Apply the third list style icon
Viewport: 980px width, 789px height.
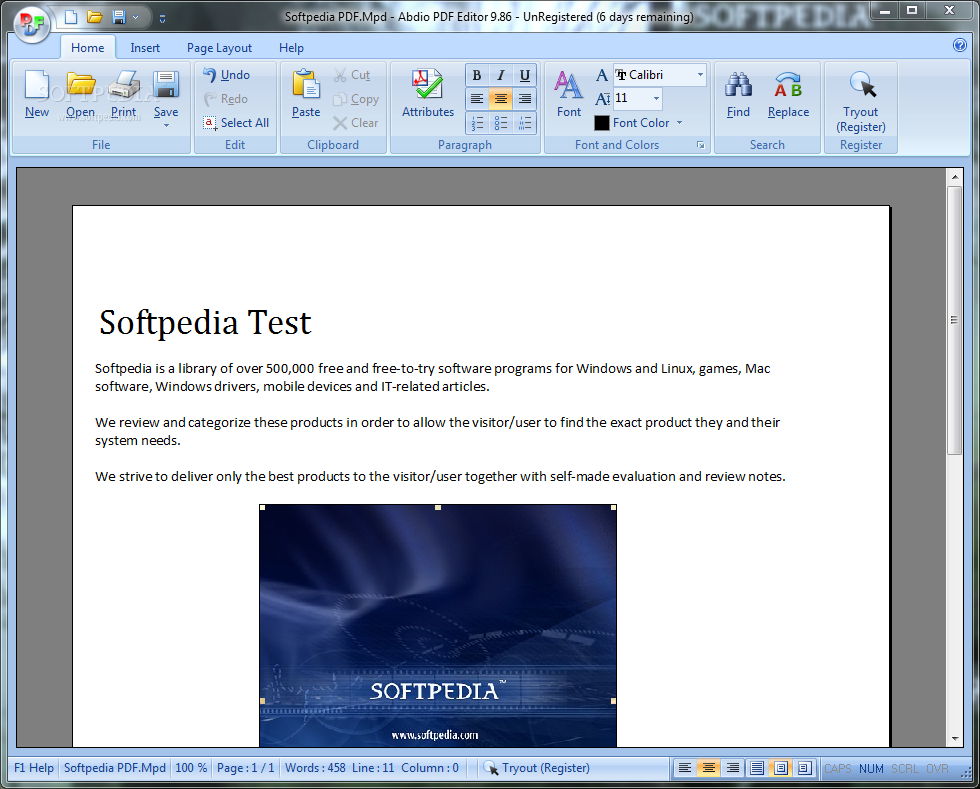pyautogui.click(x=524, y=123)
